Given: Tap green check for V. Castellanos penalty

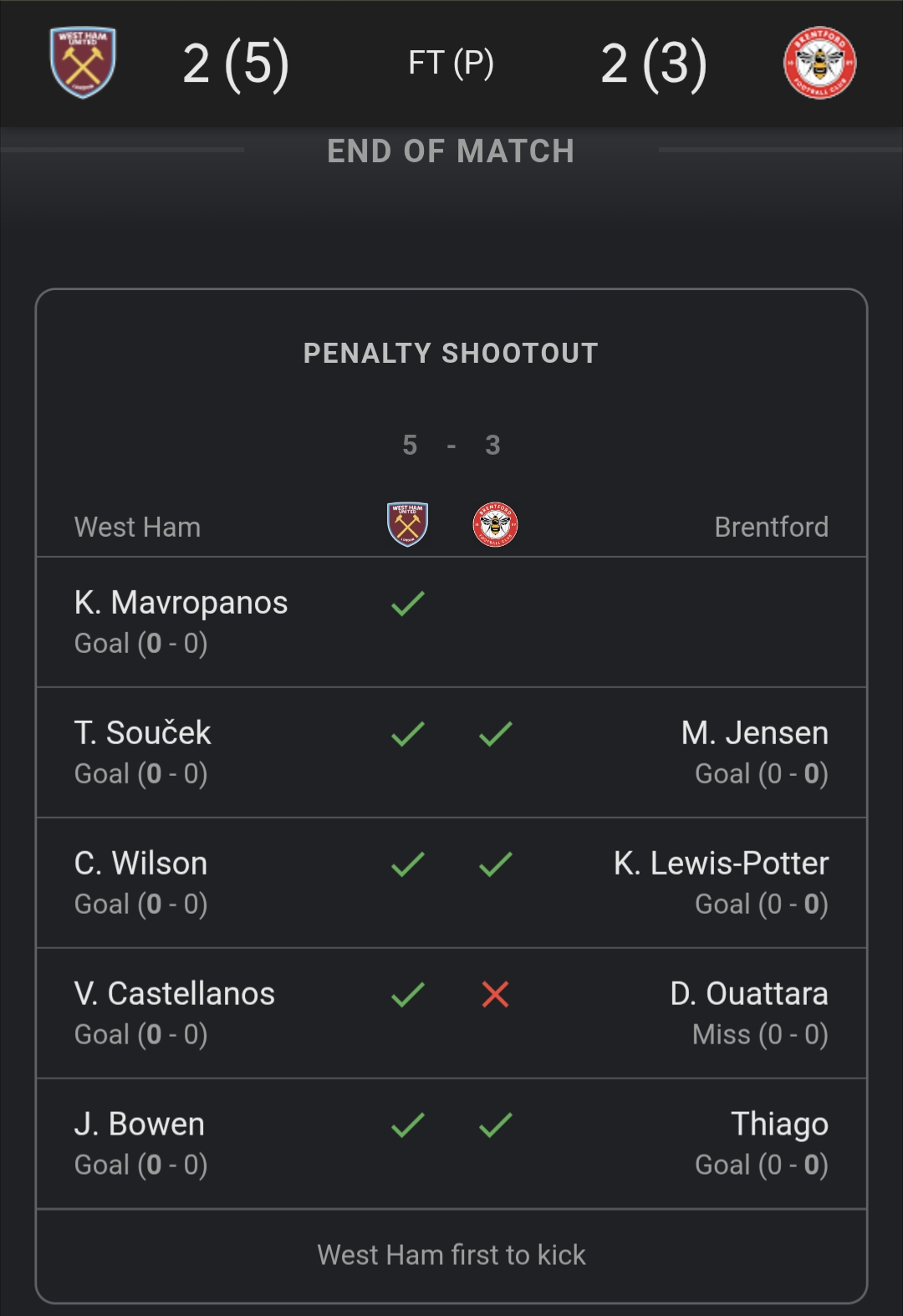Looking at the screenshot, I should pos(408,994).
